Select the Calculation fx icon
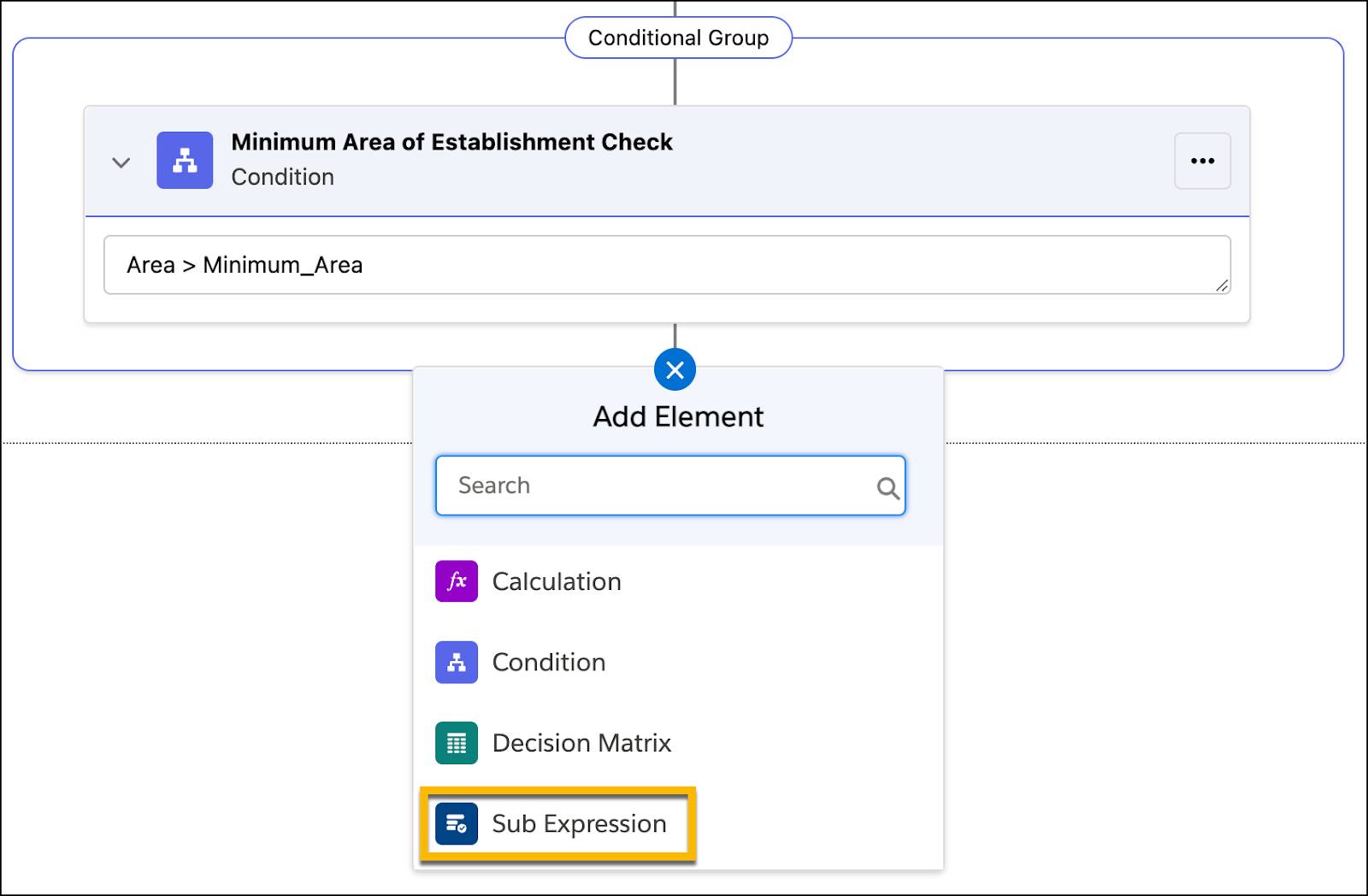1368x896 pixels. click(x=457, y=581)
